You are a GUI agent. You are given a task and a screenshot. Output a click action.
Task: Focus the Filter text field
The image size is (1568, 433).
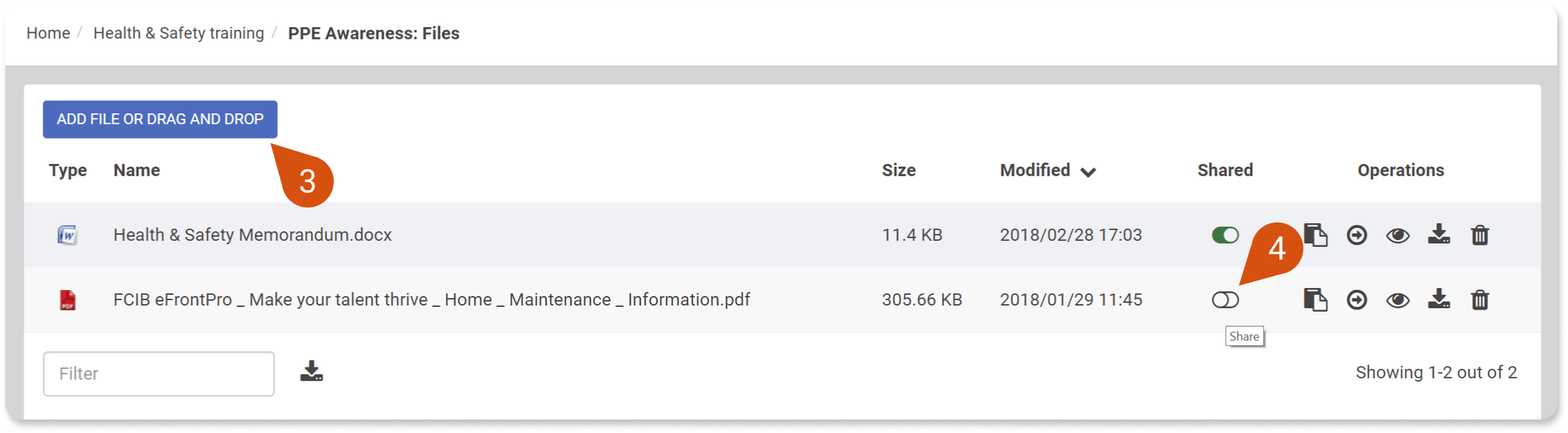point(159,374)
